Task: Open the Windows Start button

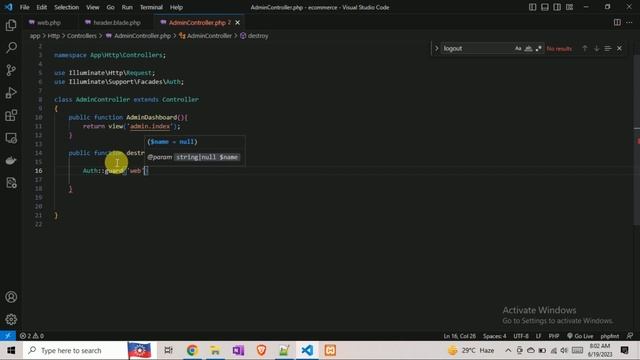Action: coord(11,350)
